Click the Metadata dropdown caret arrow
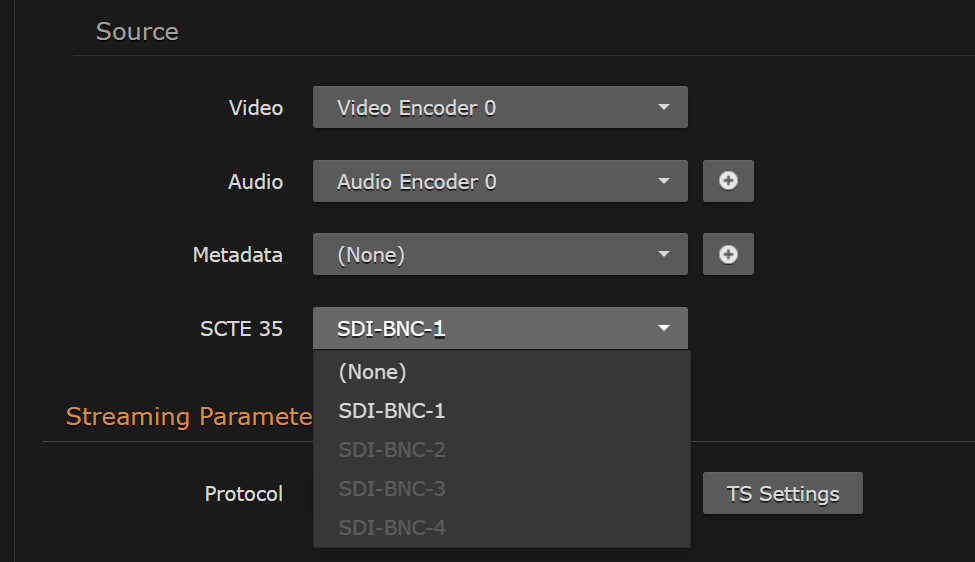The image size is (975, 562). click(663, 255)
